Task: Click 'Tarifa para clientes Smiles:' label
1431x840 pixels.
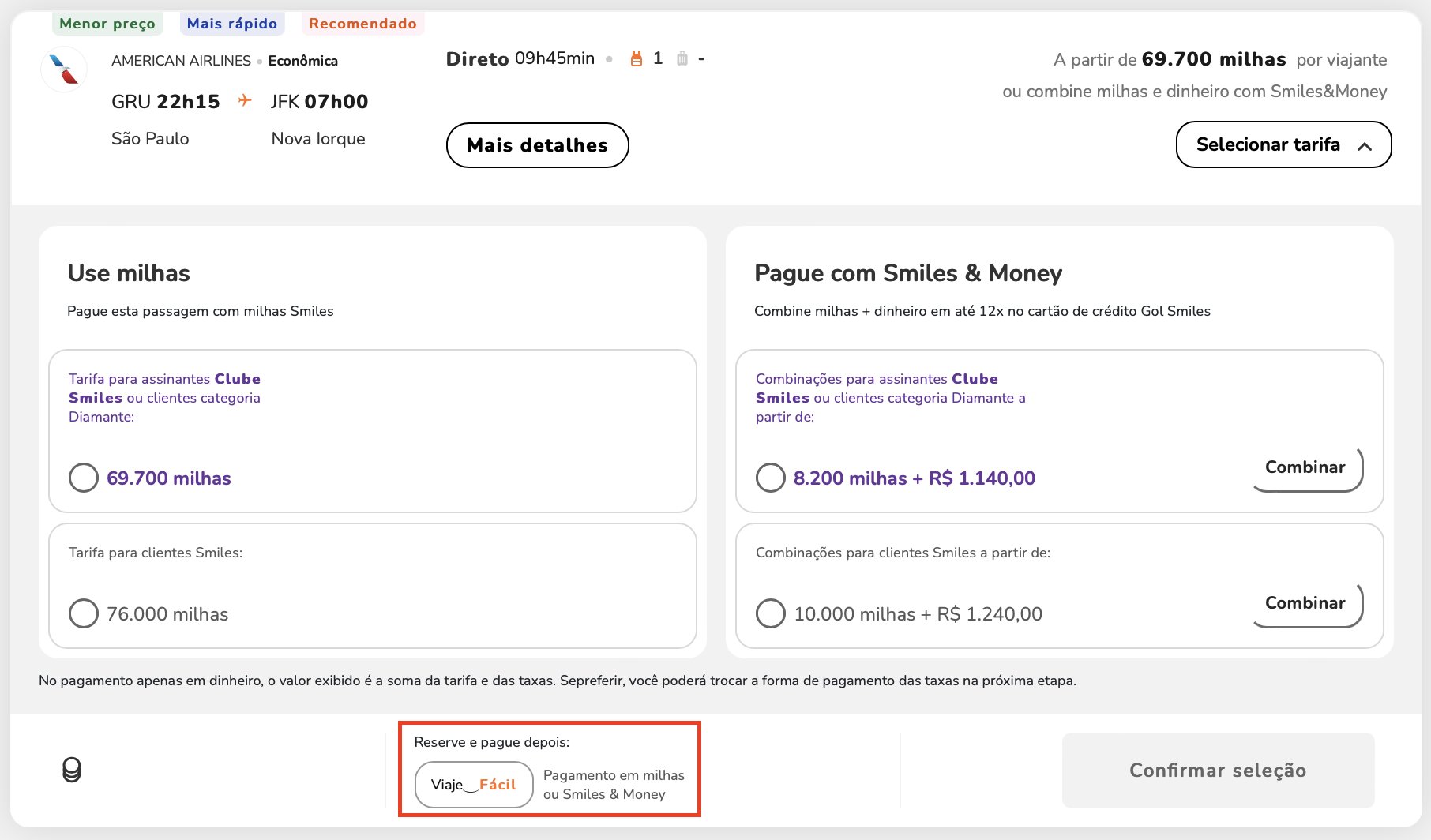Action: click(156, 553)
